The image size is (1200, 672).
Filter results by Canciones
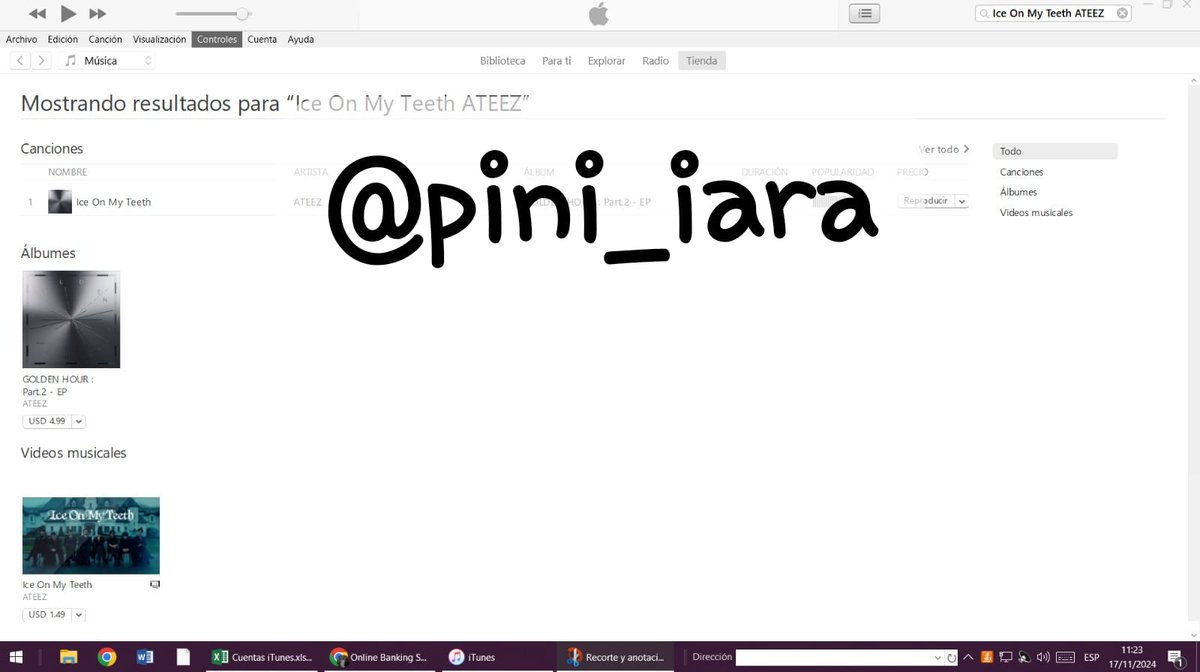[1021, 172]
